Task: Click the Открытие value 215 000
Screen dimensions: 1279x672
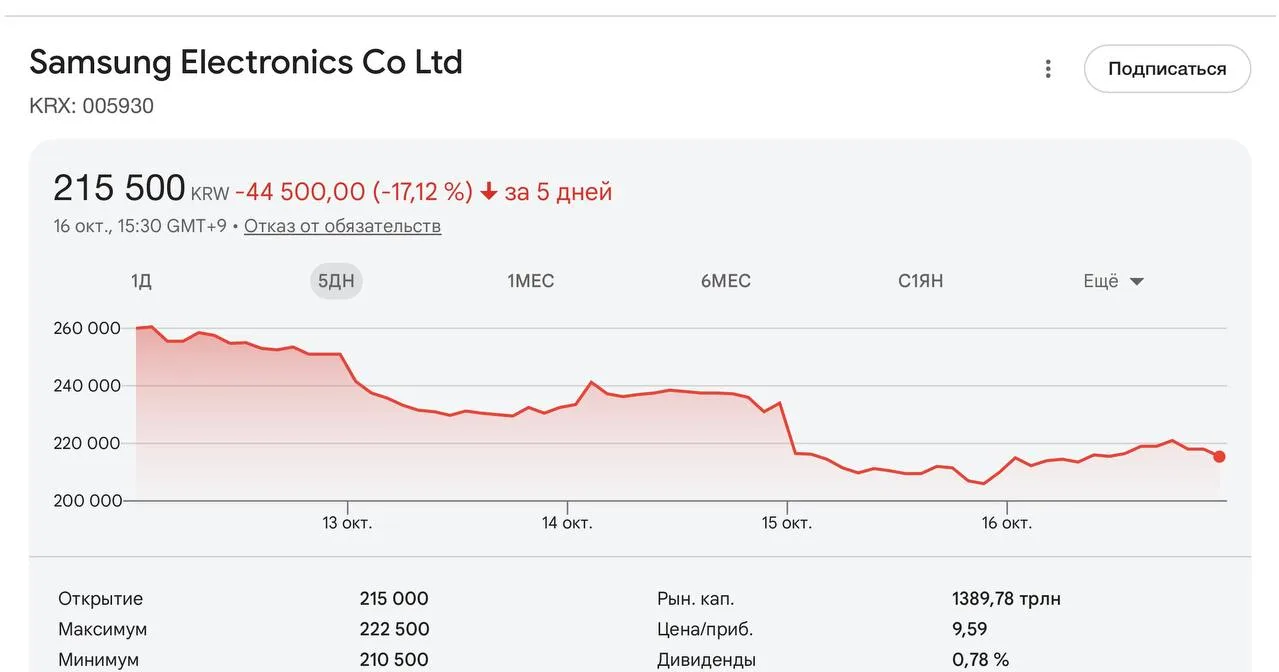Action: [x=394, y=599]
